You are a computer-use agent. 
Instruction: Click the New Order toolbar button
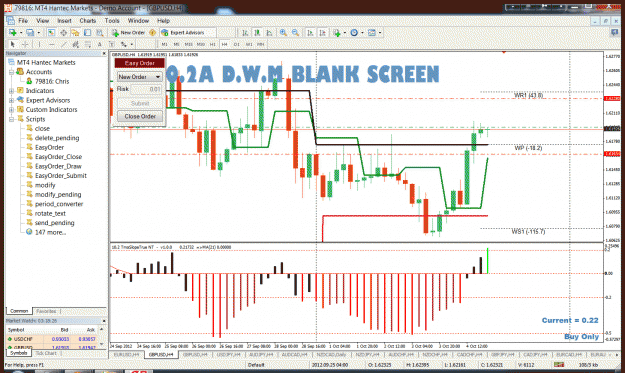click(128, 33)
